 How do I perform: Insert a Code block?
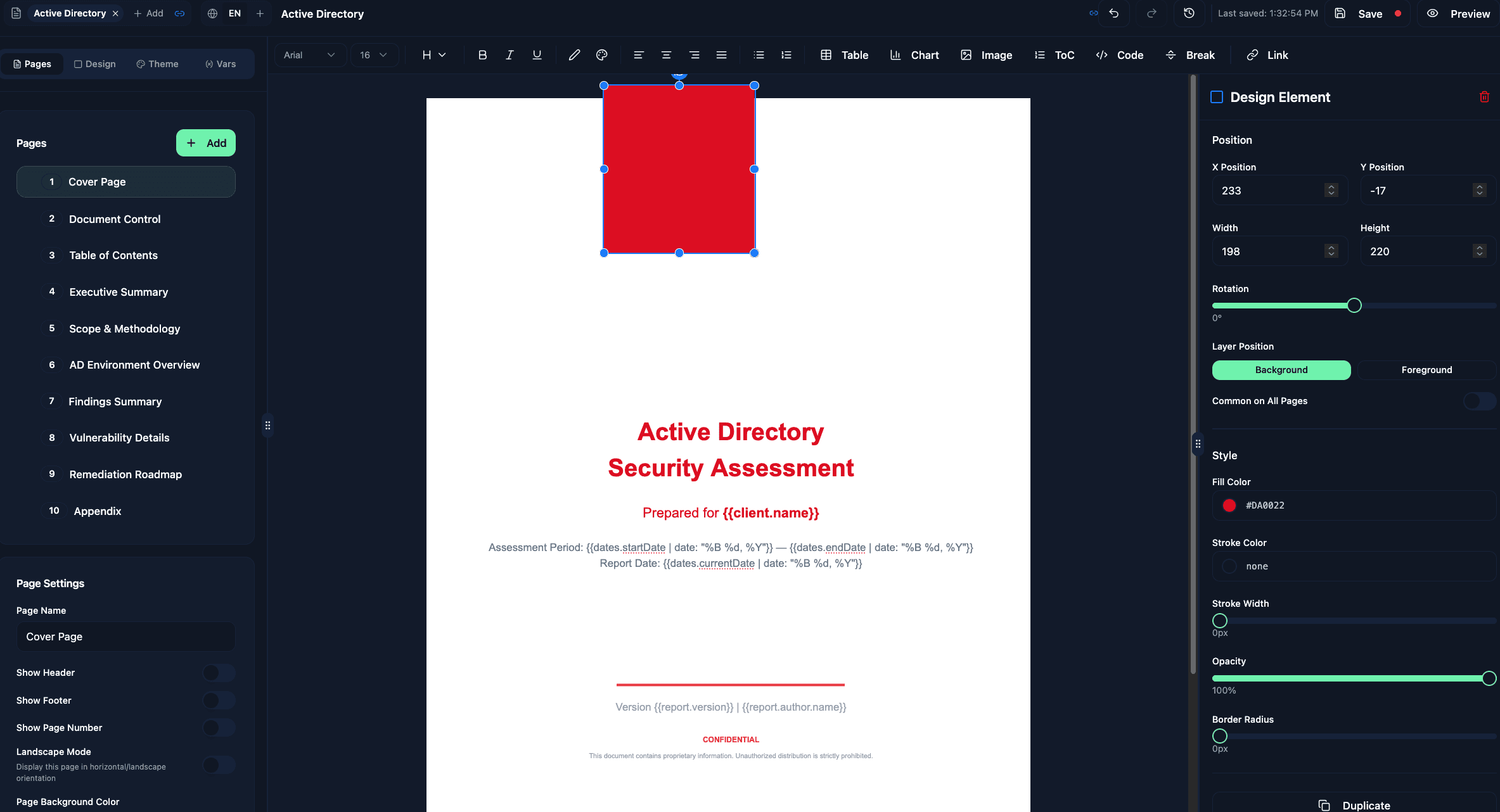point(1119,55)
